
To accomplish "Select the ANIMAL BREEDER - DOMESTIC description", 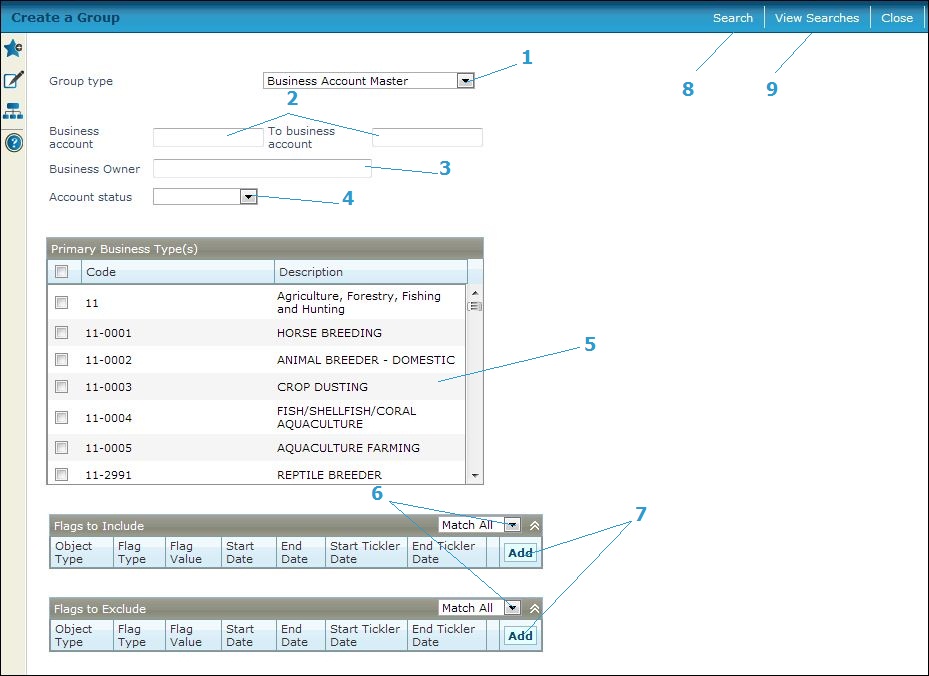I will [x=366, y=360].
